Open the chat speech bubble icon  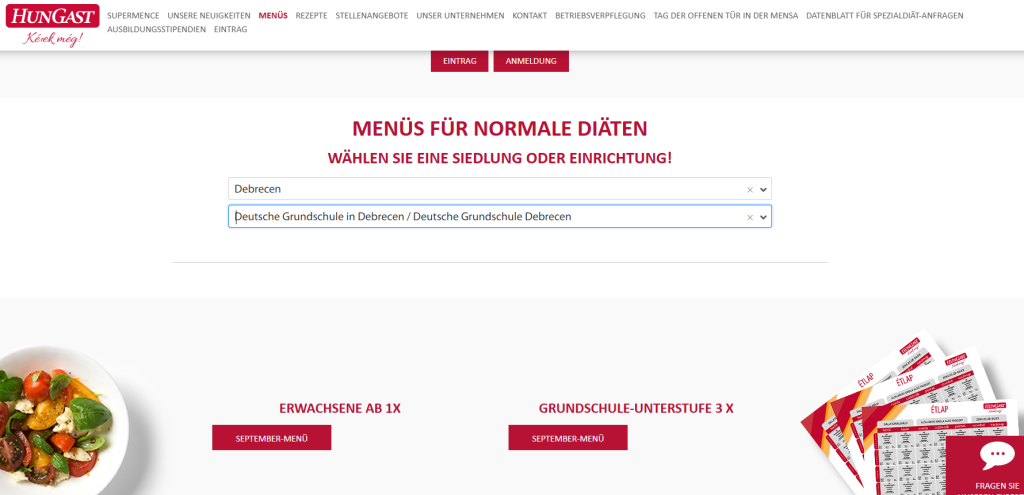coord(996,456)
